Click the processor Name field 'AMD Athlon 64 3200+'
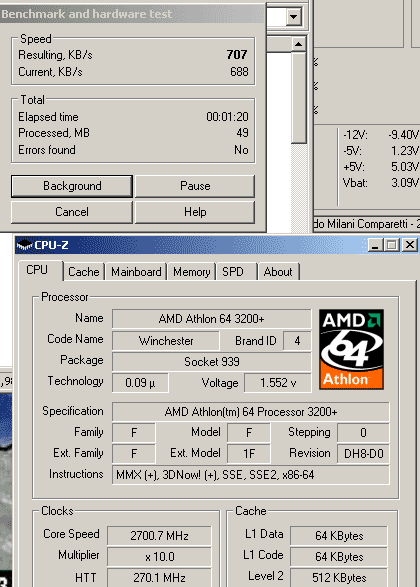420x587 pixels. 211,319
